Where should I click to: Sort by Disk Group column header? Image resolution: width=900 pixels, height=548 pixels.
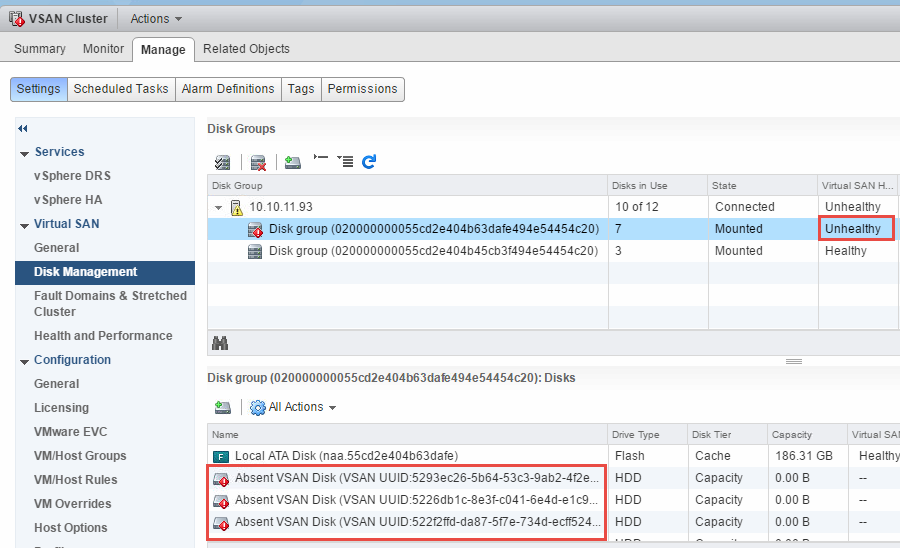(x=408, y=185)
